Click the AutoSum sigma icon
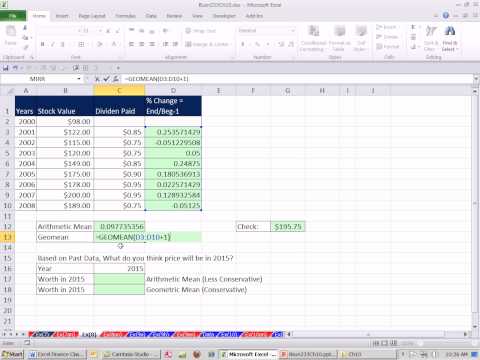This screenshot has height=360, width=480. (413, 27)
